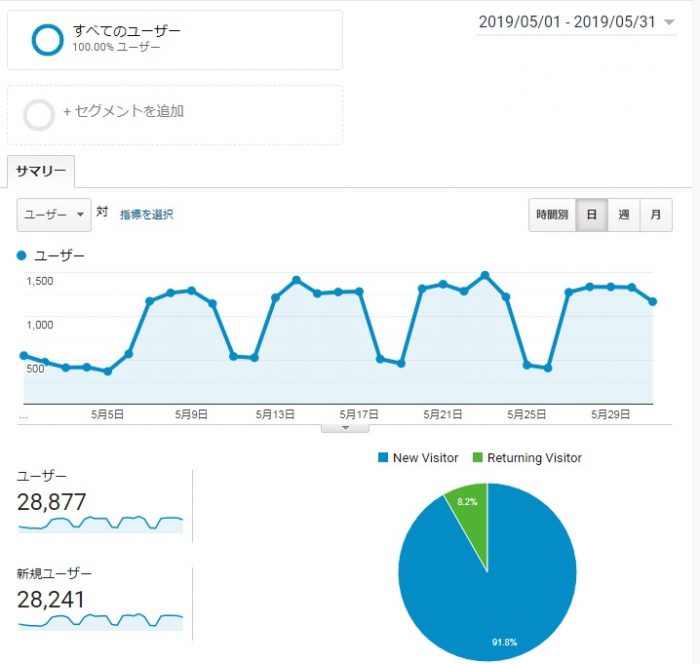Open the ユーザー metric dropdown
This screenshot has width=700, height=664.
[x=54, y=215]
